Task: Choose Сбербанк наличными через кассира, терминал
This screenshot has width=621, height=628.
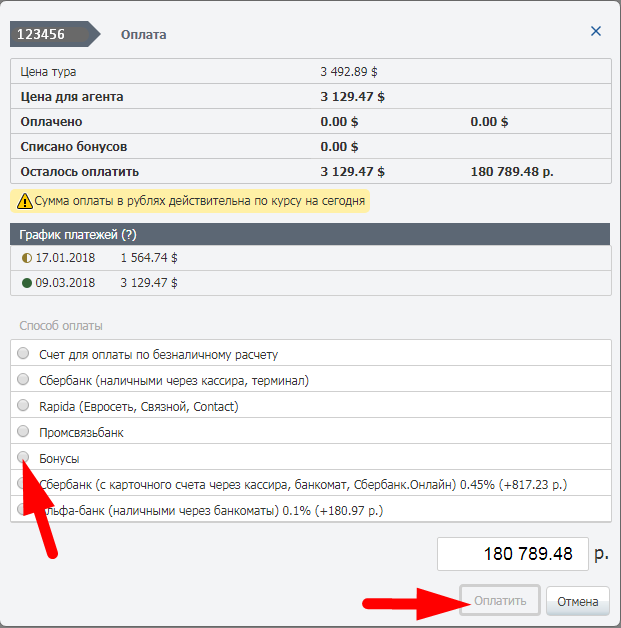Action: coord(23,380)
